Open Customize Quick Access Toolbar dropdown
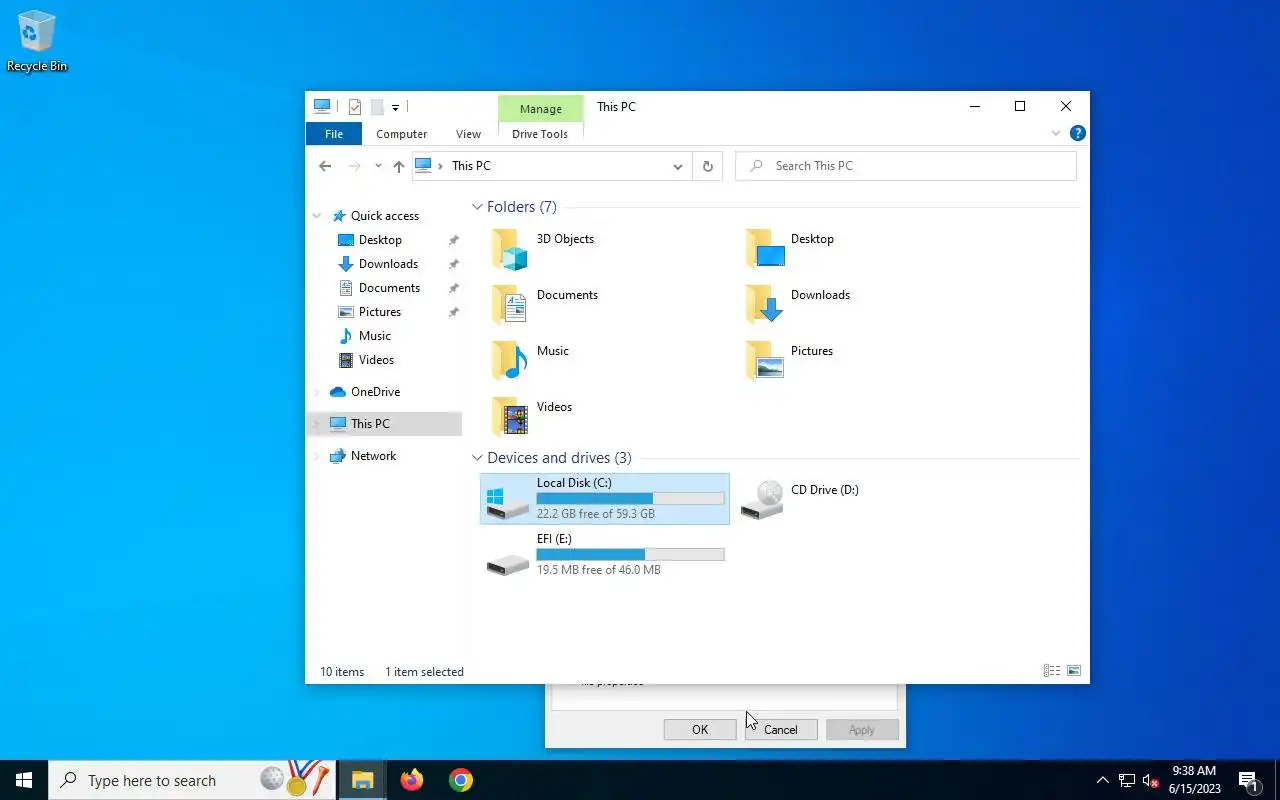This screenshot has height=800, width=1280. 396,107
